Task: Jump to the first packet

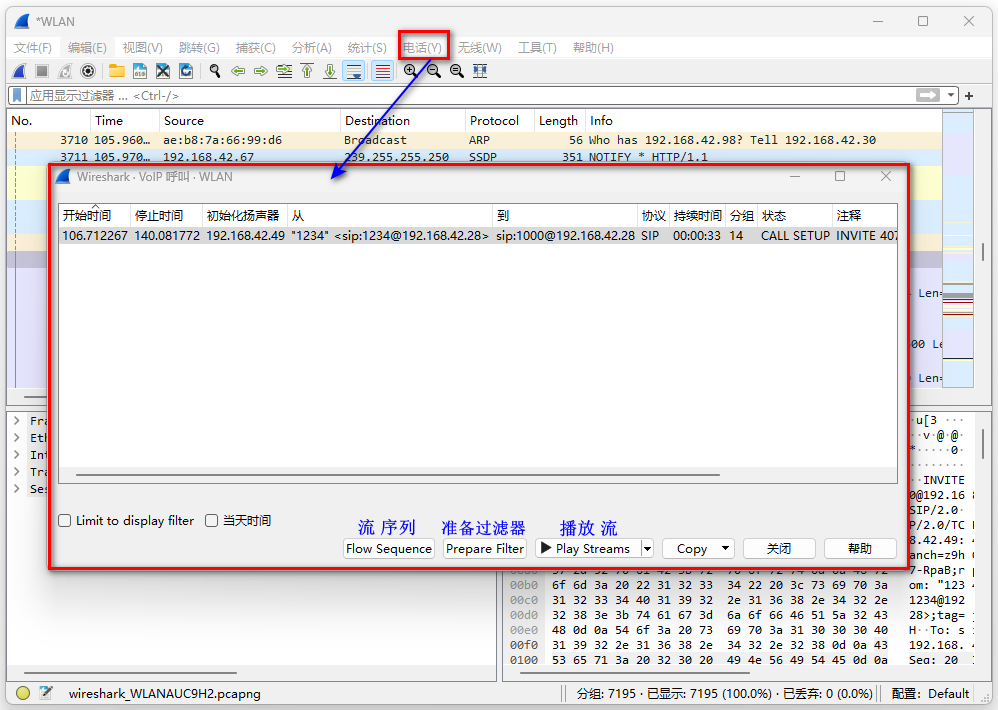Action: (x=307, y=71)
